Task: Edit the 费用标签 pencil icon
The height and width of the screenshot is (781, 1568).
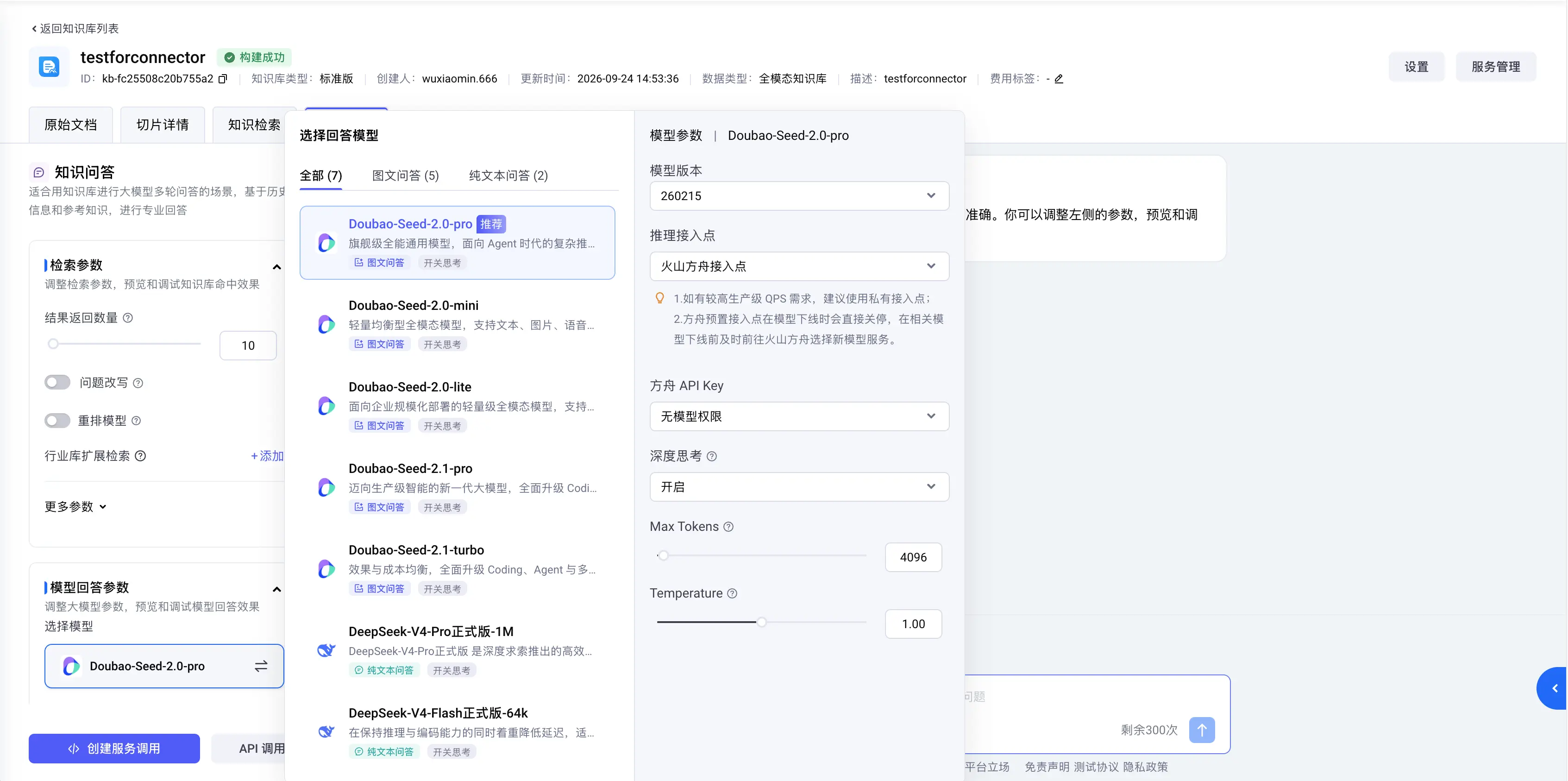Action: pos(1059,79)
